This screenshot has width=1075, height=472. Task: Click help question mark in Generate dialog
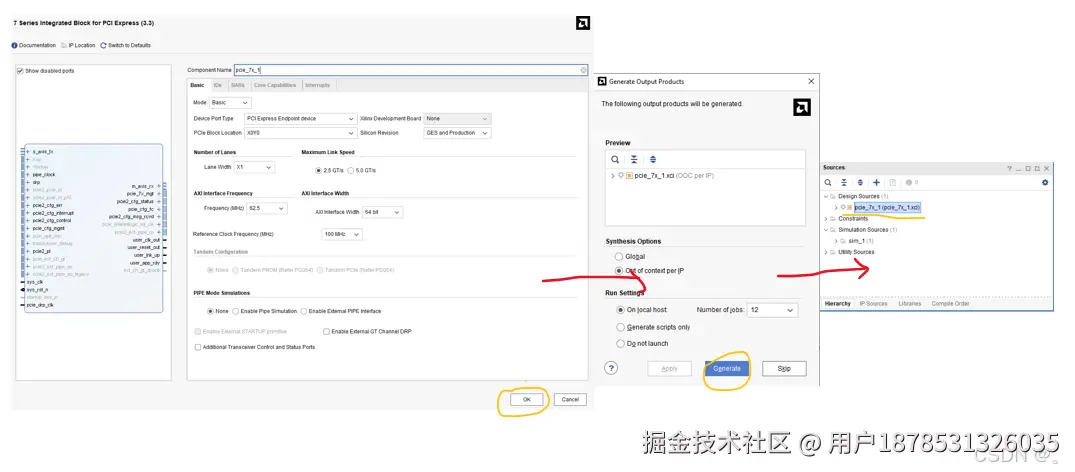pyautogui.click(x=611, y=368)
